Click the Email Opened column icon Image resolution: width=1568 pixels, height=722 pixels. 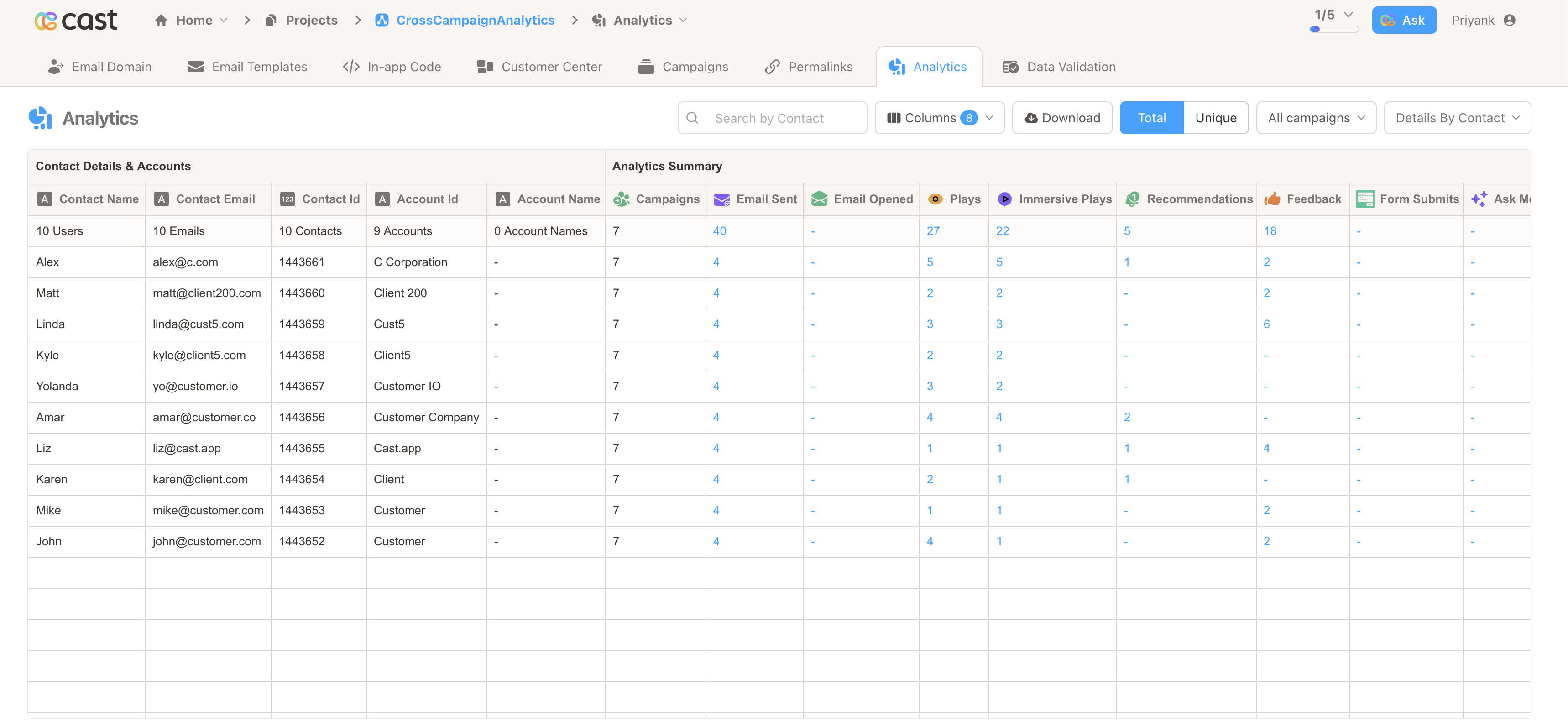tap(819, 199)
